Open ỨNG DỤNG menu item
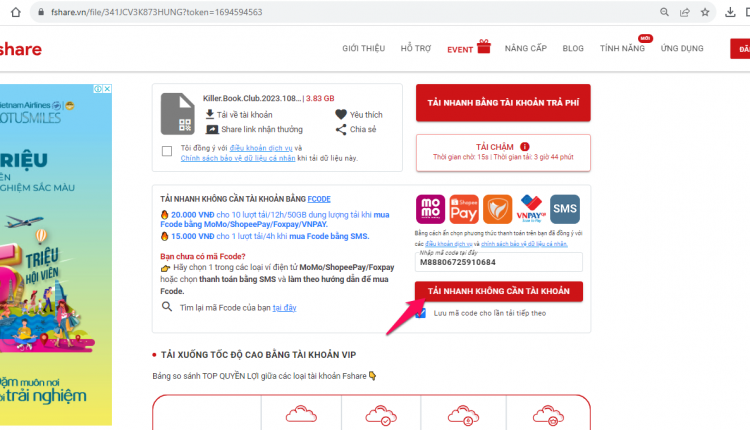Image resolution: width=750 pixels, height=430 pixels. (x=682, y=48)
